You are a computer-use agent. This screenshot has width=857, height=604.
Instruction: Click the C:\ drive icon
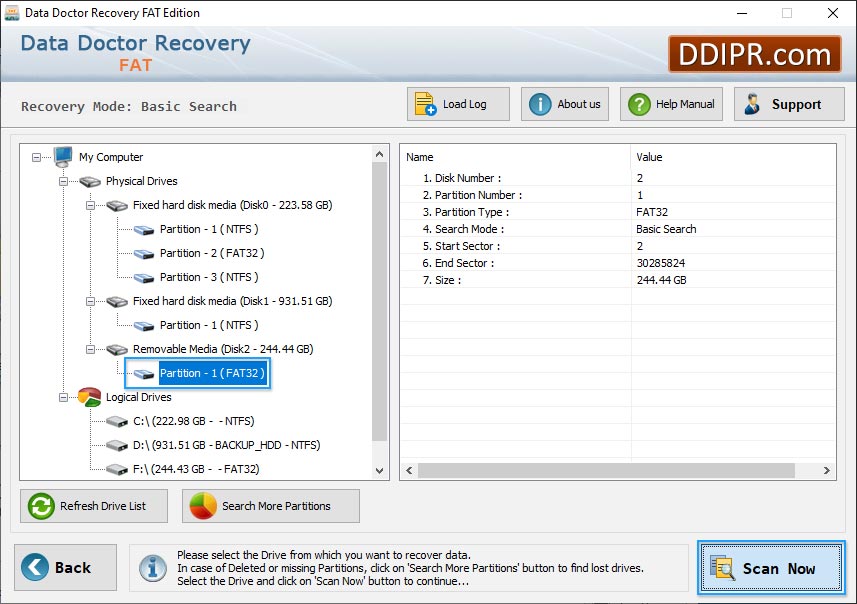[x=117, y=421]
